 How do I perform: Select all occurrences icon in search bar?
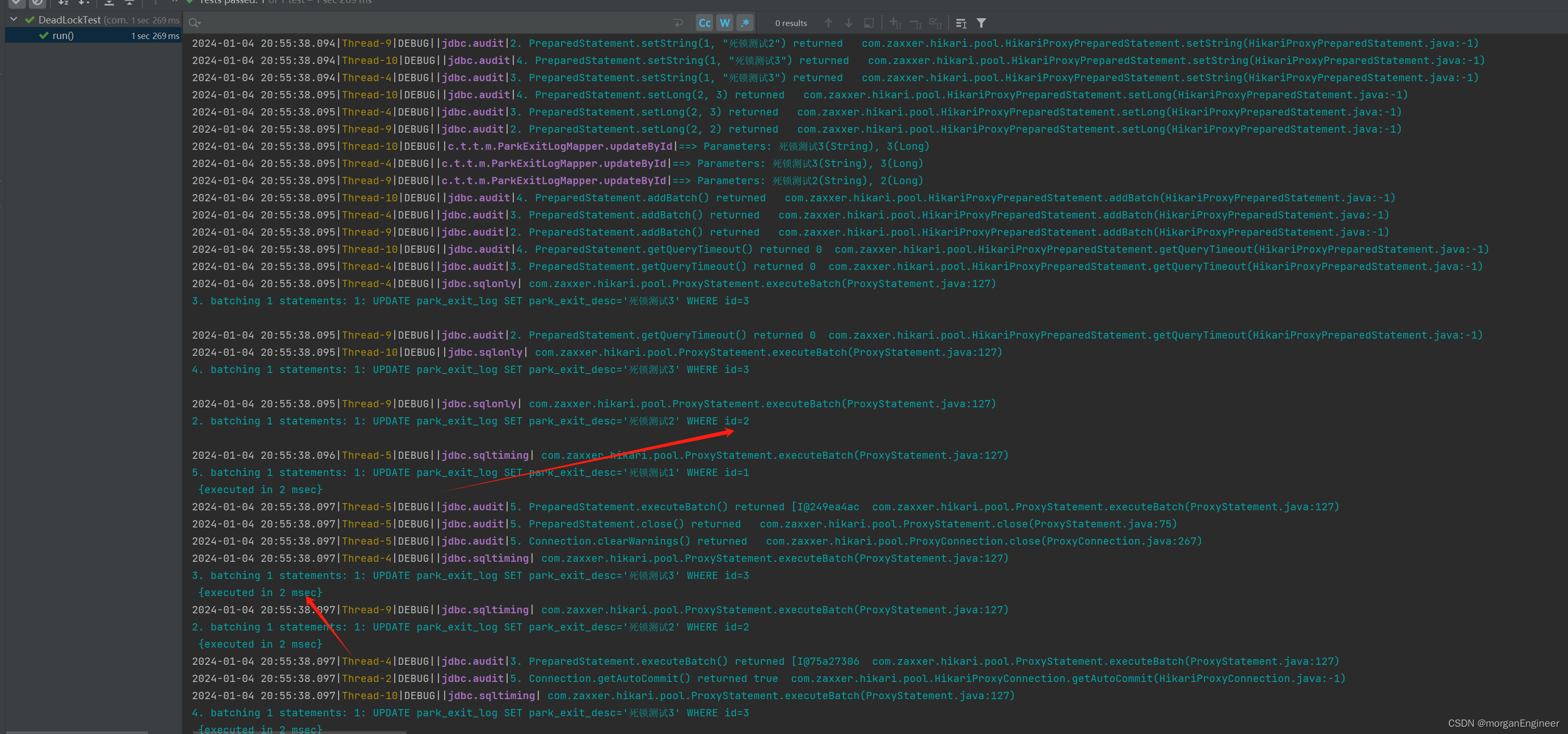pos(936,23)
